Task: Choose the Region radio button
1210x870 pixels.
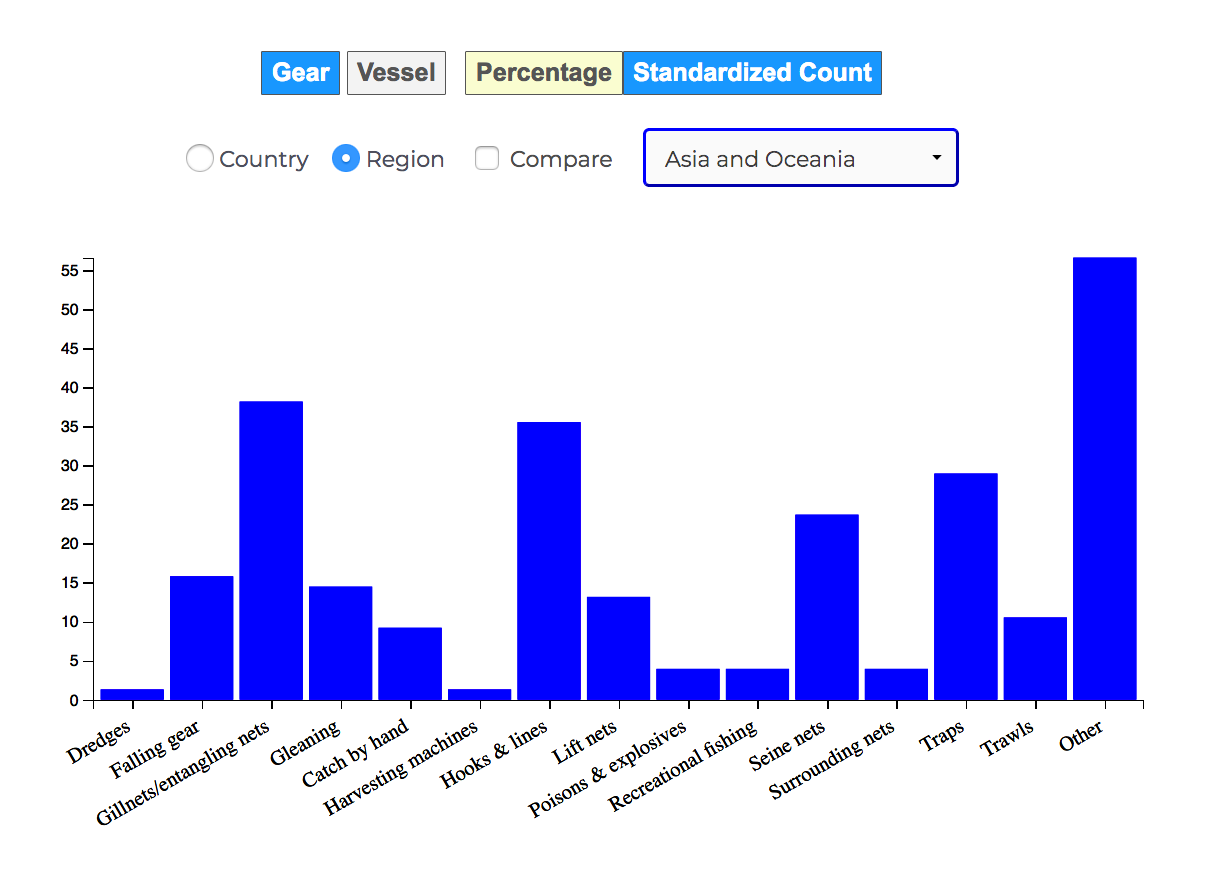Action: pos(346,158)
